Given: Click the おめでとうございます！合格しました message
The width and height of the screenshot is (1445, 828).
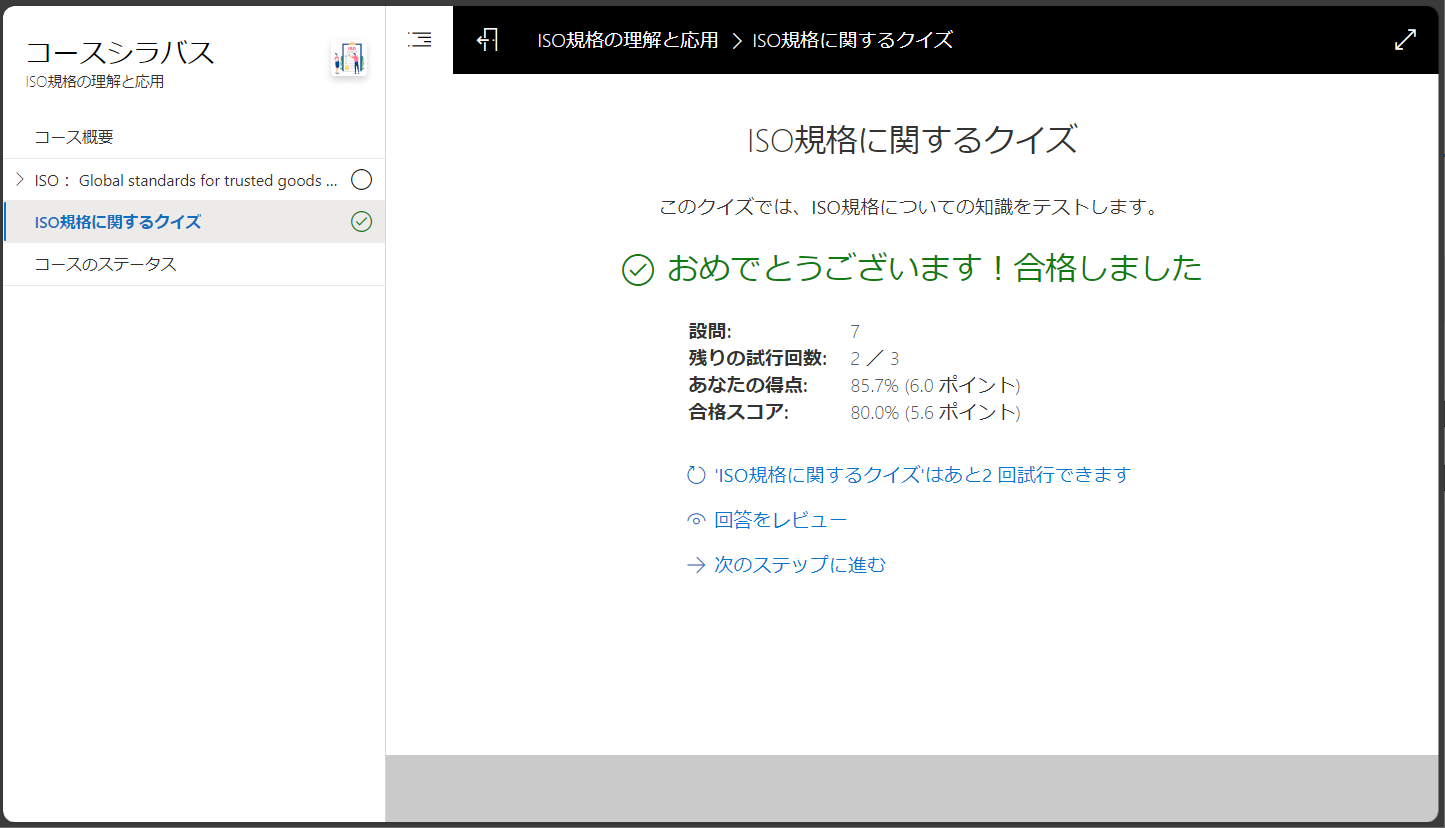Looking at the screenshot, I should point(934,268).
